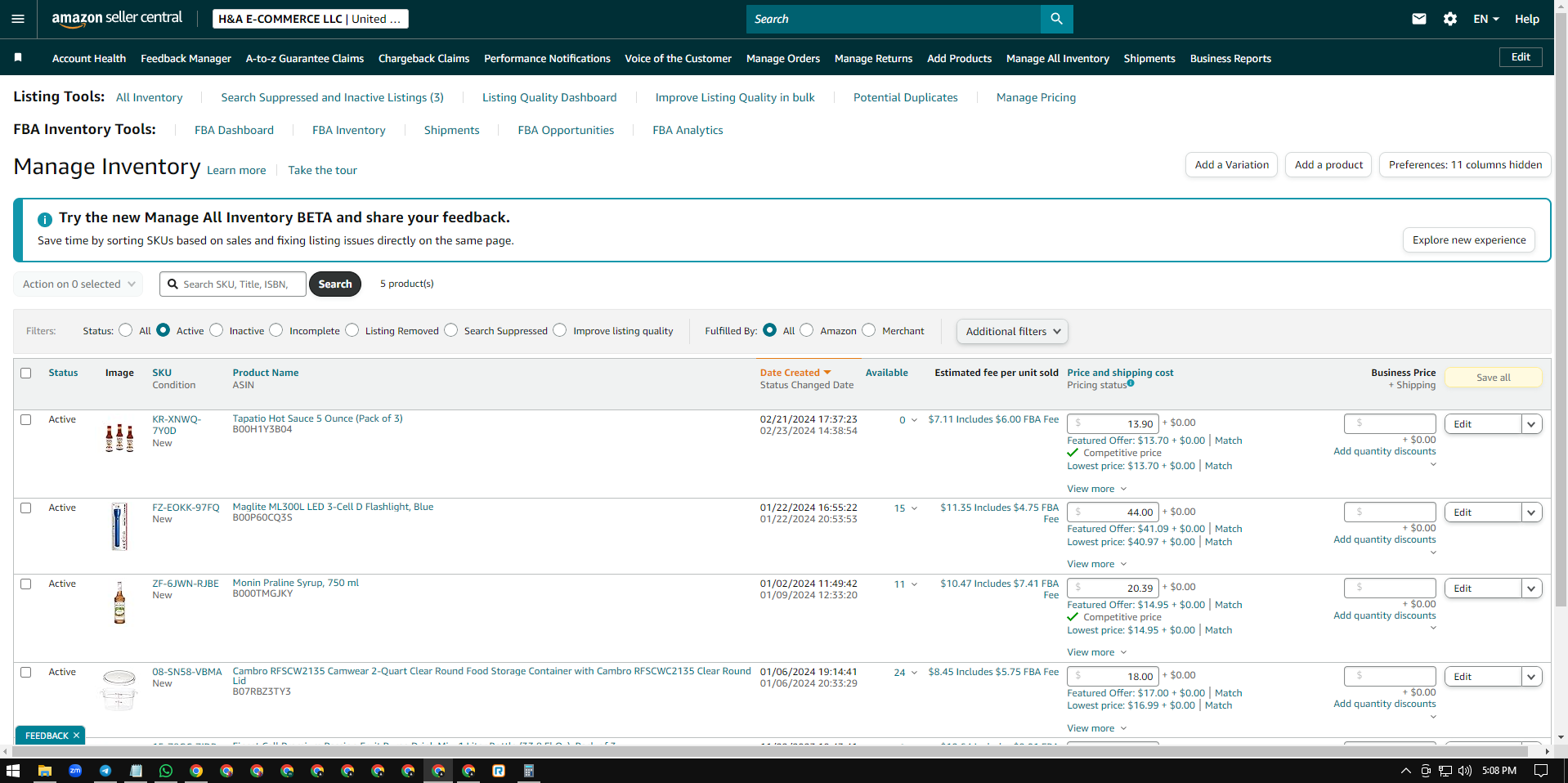Click the Tapatio Hot Sauce price input field
Screen dimensions: 1568x783
(x=1113, y=423)
